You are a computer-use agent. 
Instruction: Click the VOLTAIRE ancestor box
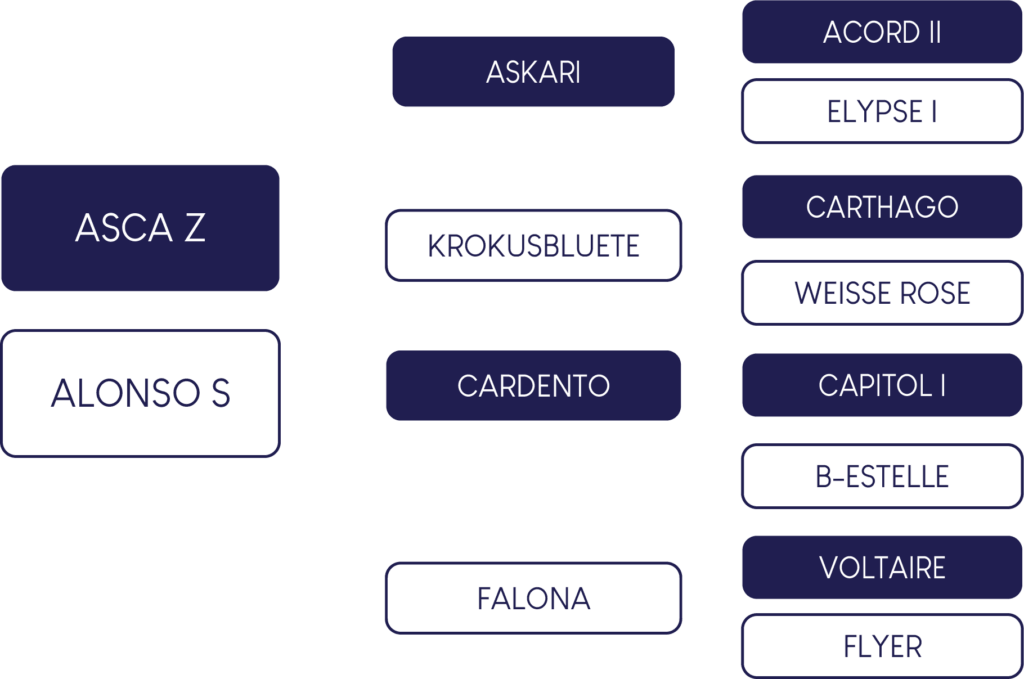pyautogui.click(x=882, y=567)
